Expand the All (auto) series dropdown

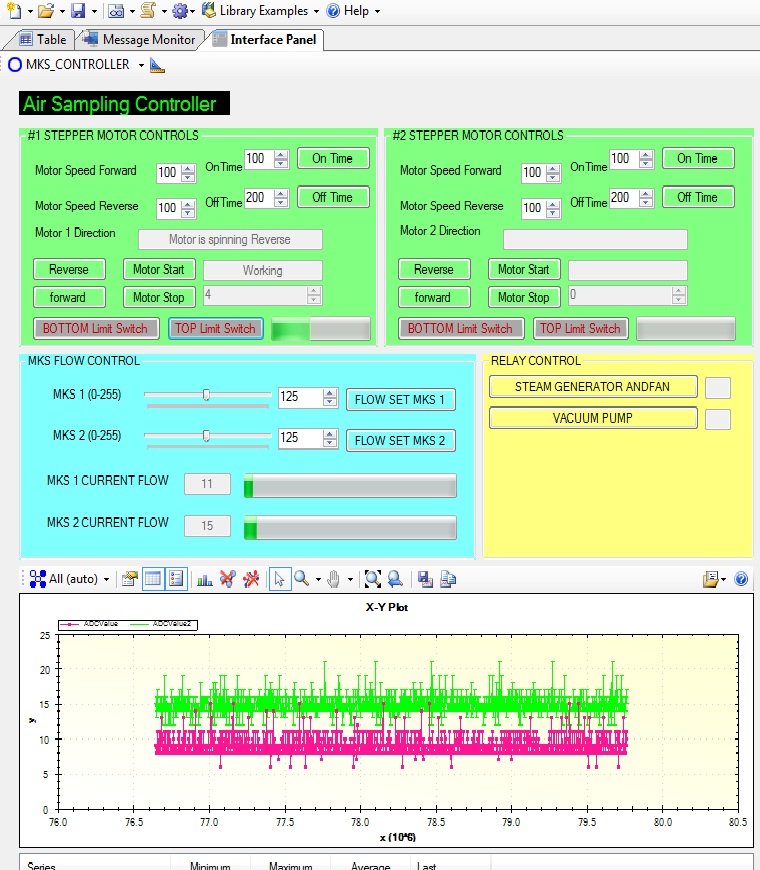(x=106, y=579)
